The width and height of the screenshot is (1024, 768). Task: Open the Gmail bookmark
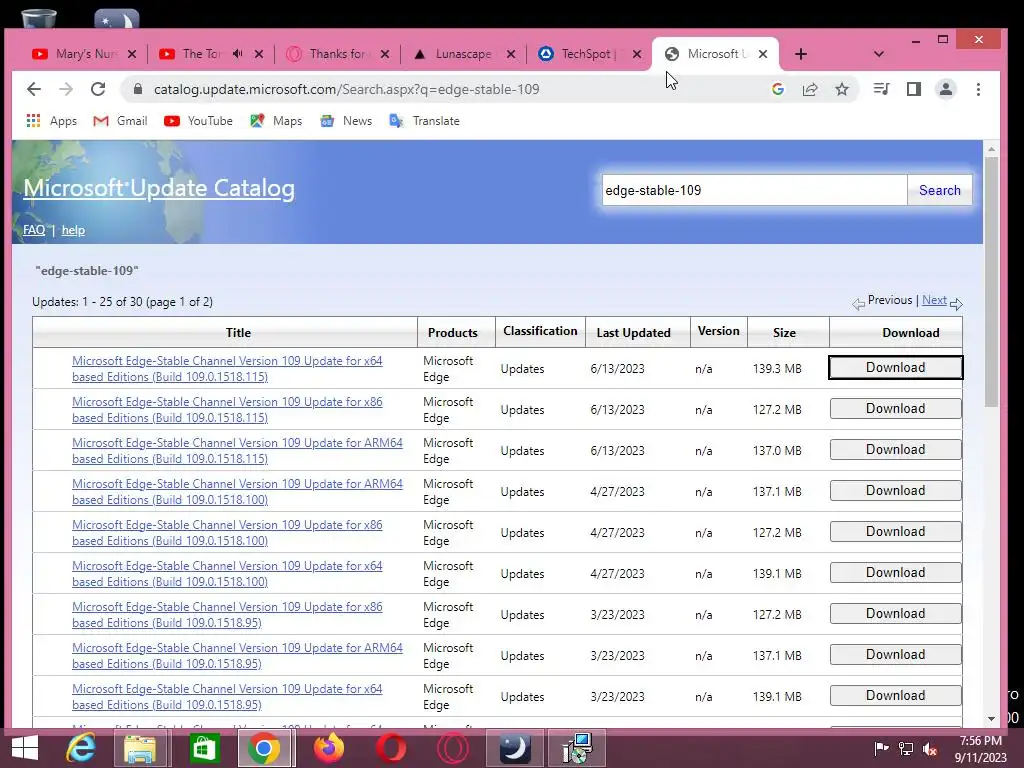(120, 121)
